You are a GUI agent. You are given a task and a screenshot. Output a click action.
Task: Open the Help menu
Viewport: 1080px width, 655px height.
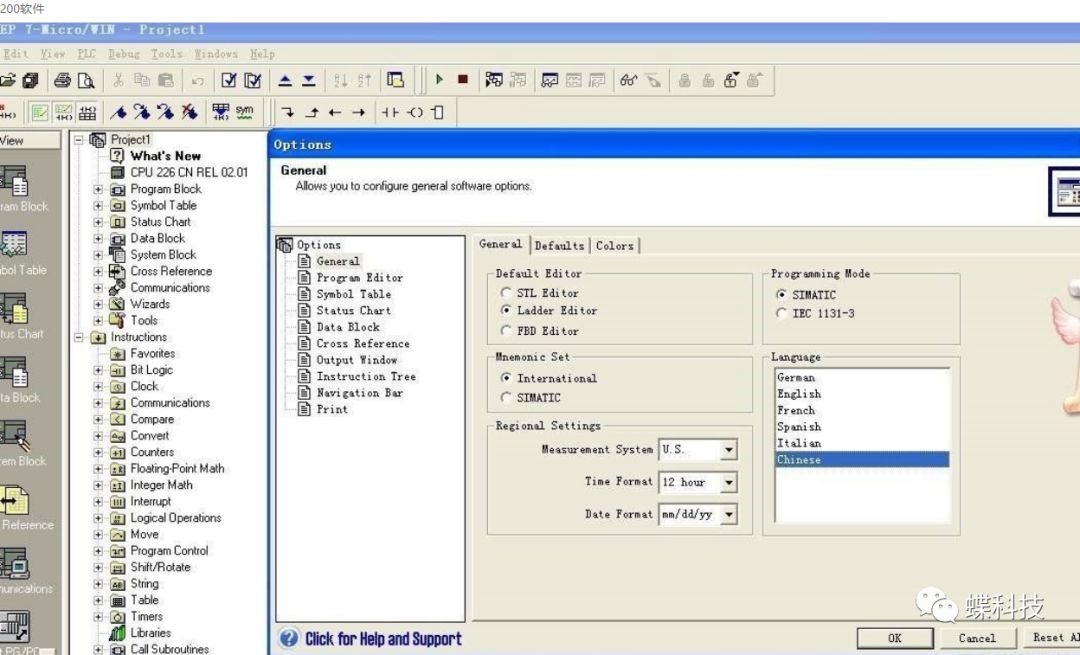click(x=262, y=54)
